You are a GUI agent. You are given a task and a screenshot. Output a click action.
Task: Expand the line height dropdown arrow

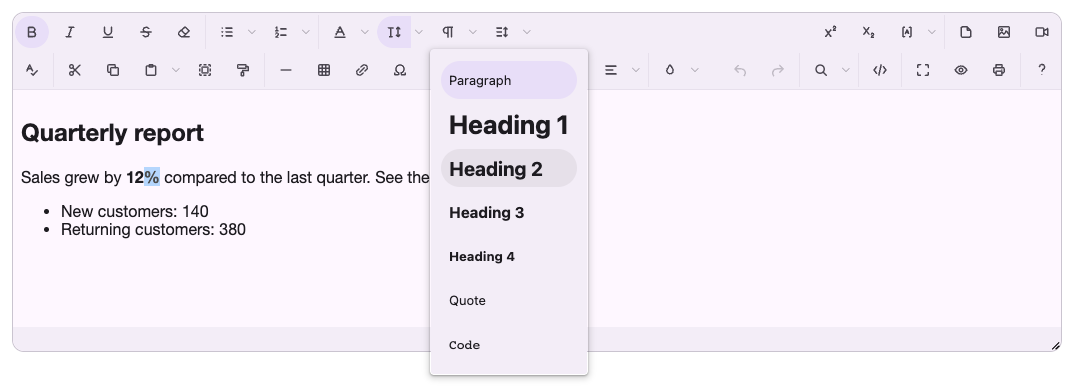527,32
